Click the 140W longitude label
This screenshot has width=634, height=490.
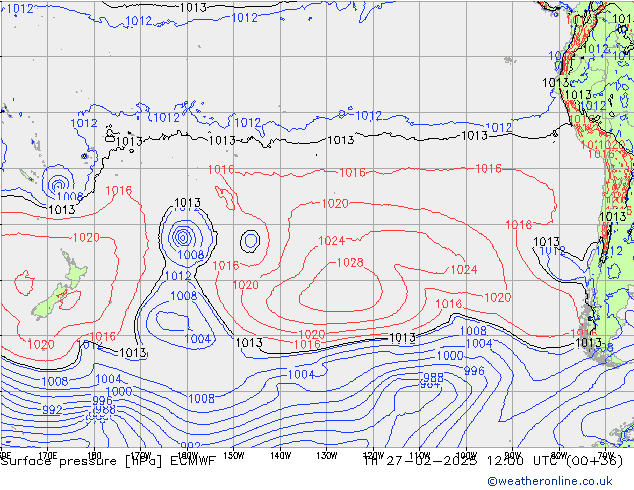(x=280, y=456)
